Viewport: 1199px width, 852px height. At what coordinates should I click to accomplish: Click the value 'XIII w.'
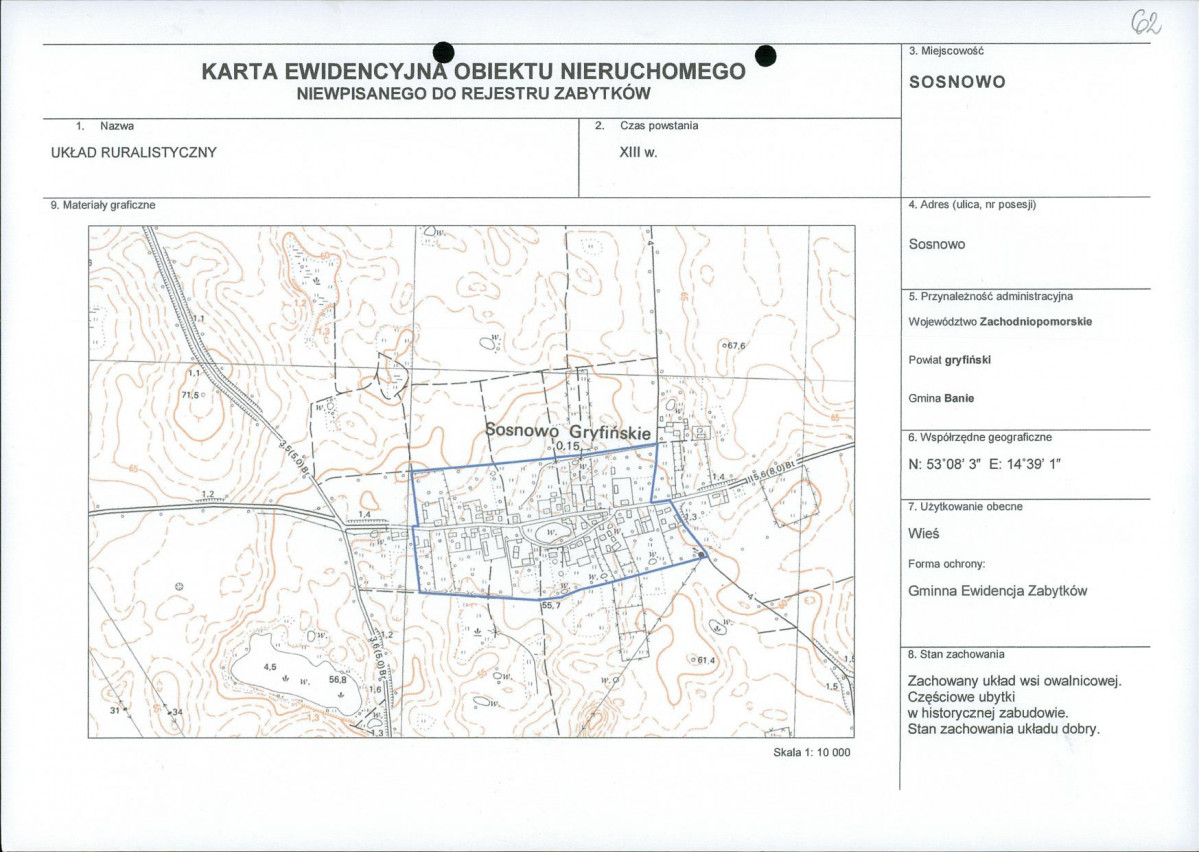coord(638,152)
